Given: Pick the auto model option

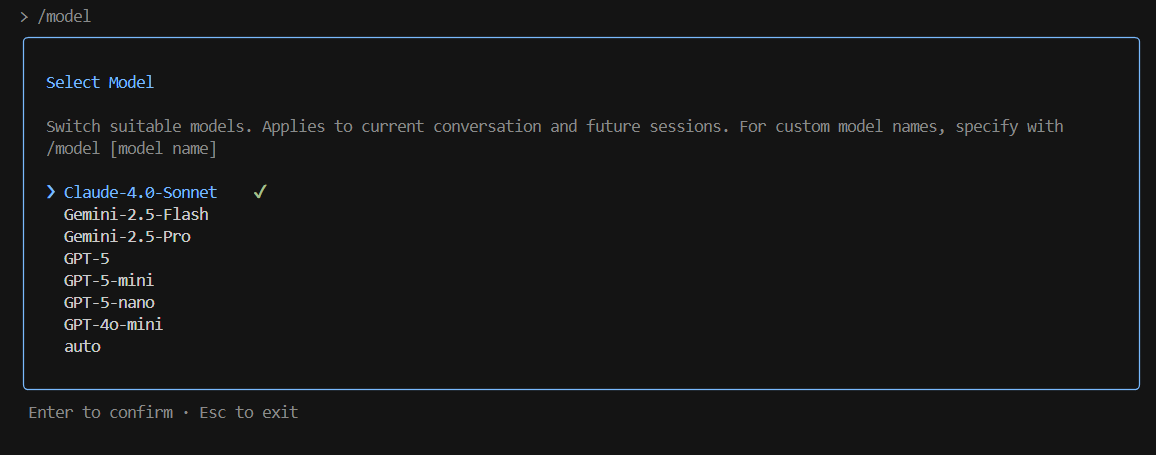Looking at the screenshot, I should pyautogui.click(x=82, y=347).
